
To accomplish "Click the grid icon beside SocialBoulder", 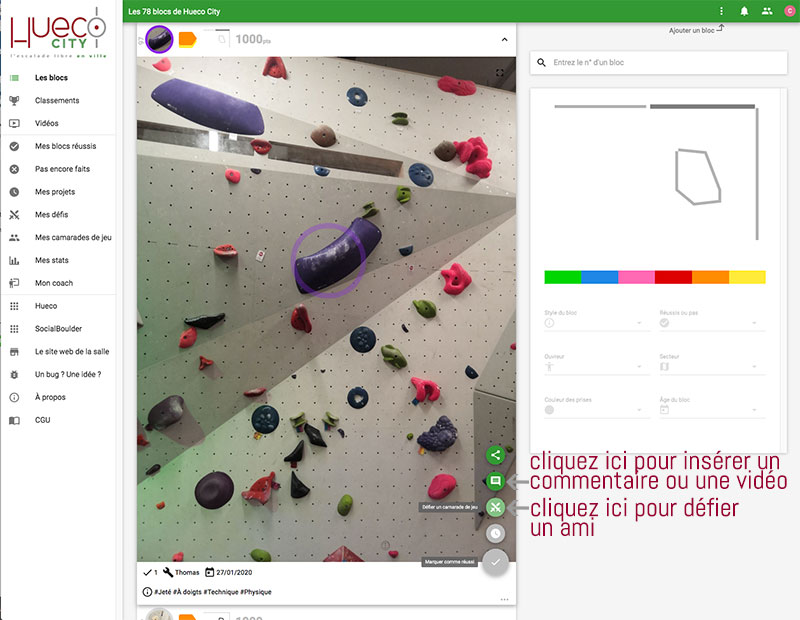I will tap(14, 329).
